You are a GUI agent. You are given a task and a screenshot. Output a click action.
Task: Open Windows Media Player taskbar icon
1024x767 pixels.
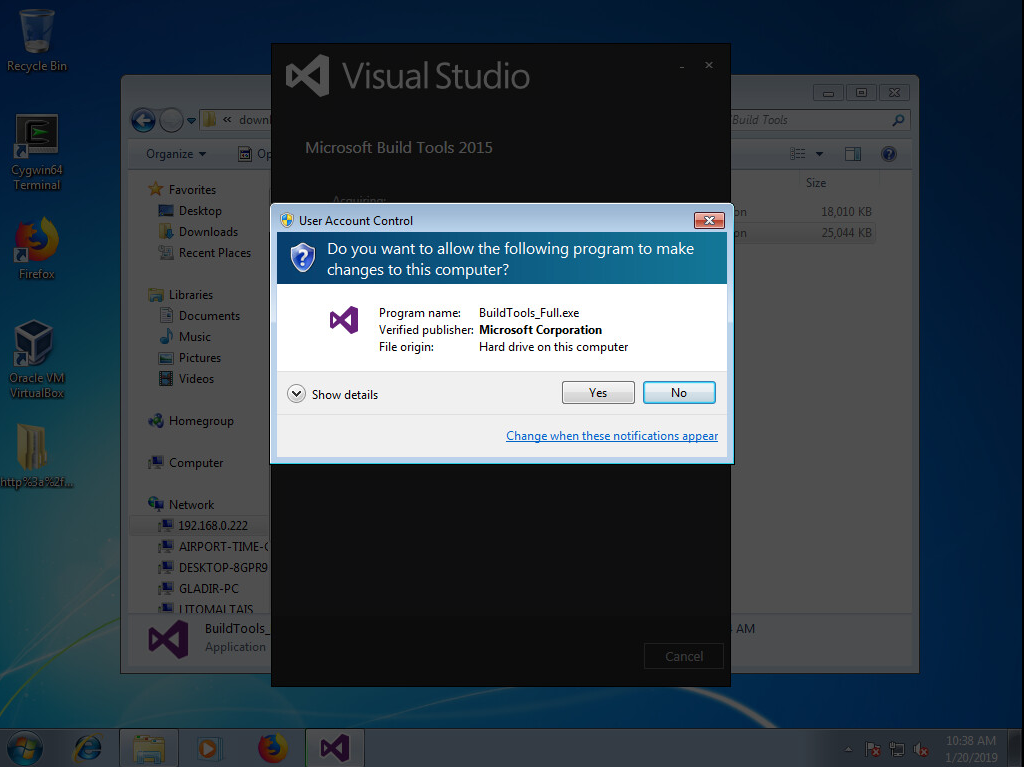click(x=209, y=747)
